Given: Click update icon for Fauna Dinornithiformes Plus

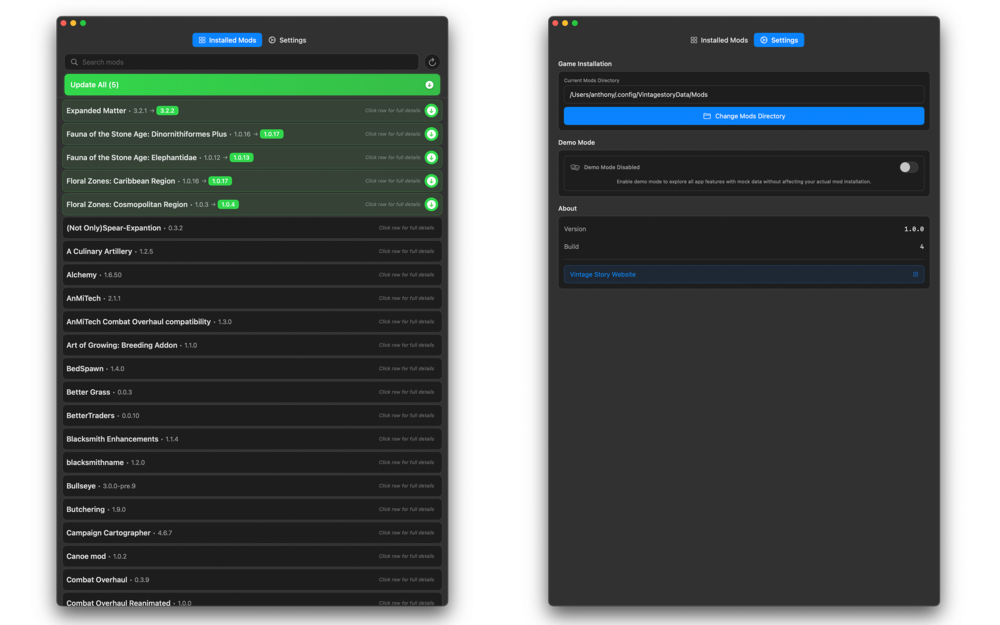Looking at the screenshot, I should point(431,134).
